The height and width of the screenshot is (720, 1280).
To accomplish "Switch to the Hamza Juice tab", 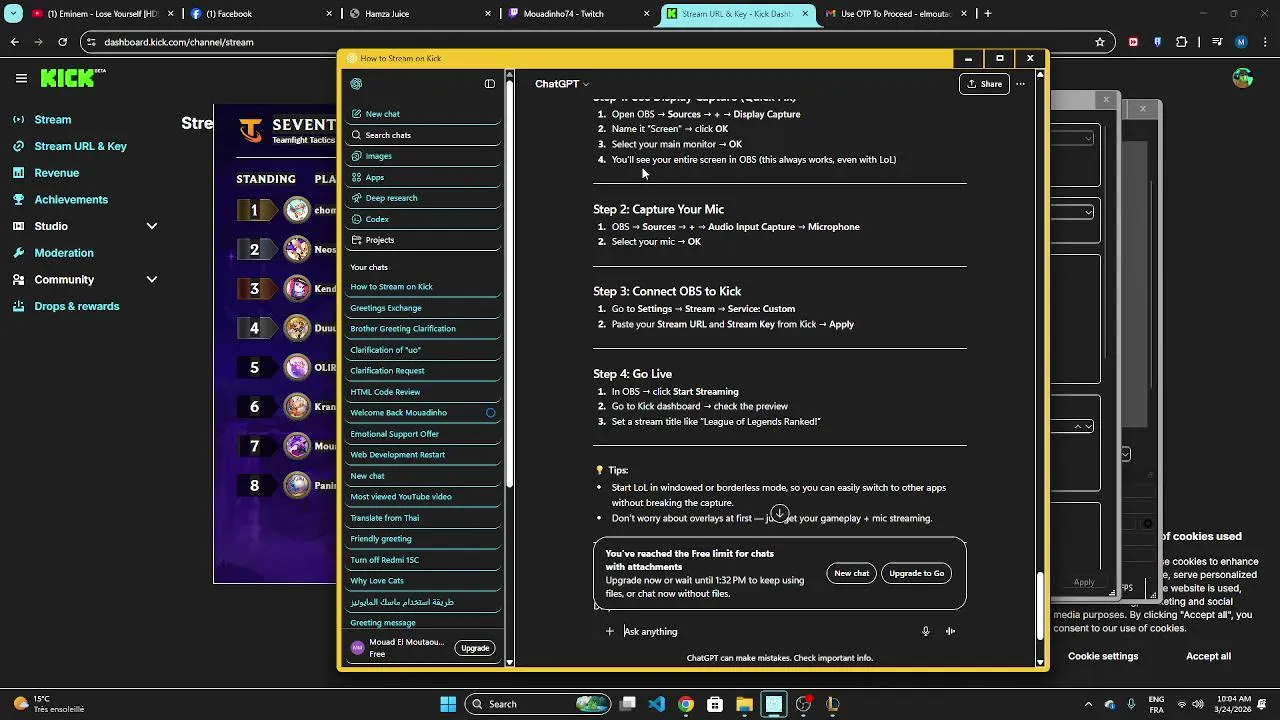I will tap(420, 14).
